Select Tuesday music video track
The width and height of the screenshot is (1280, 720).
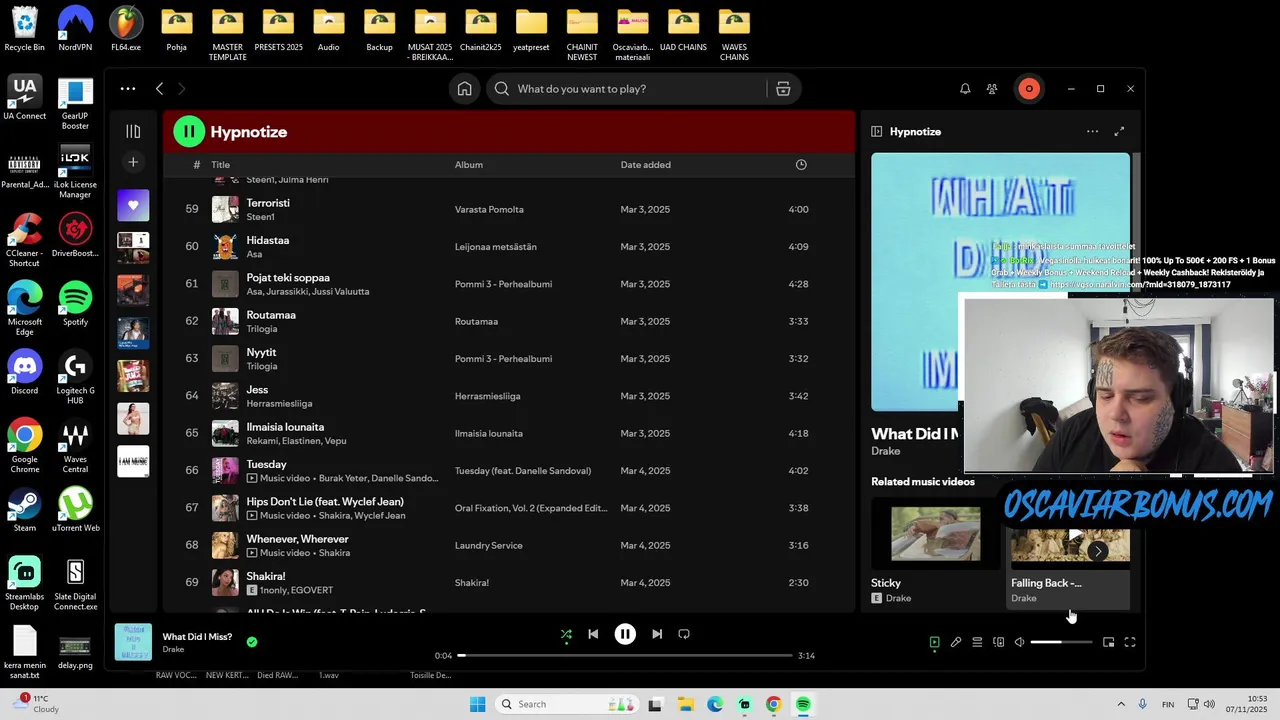tap(510, 471)
